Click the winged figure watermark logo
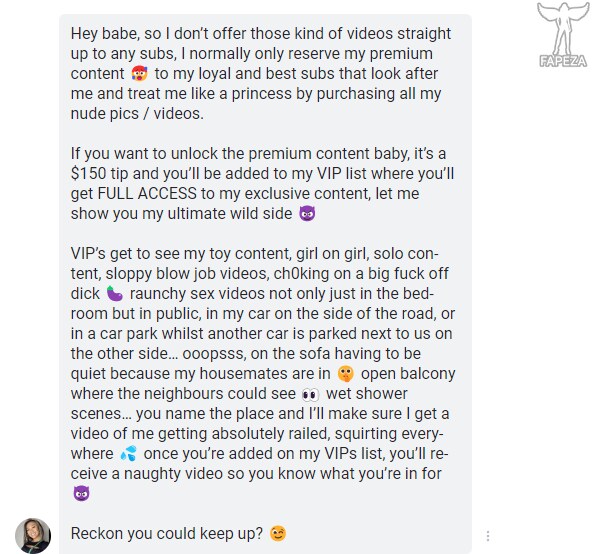Viewport: 592px width, 554px height. coord(563,28)
